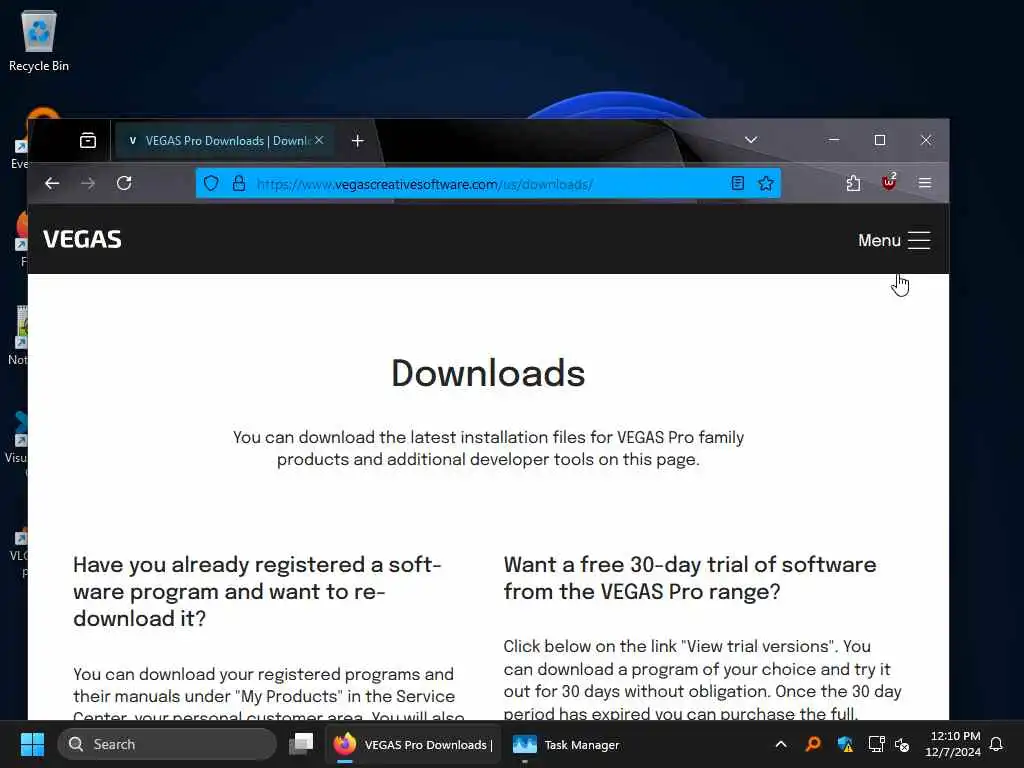Minimize the Firefox window

point(834,140)
